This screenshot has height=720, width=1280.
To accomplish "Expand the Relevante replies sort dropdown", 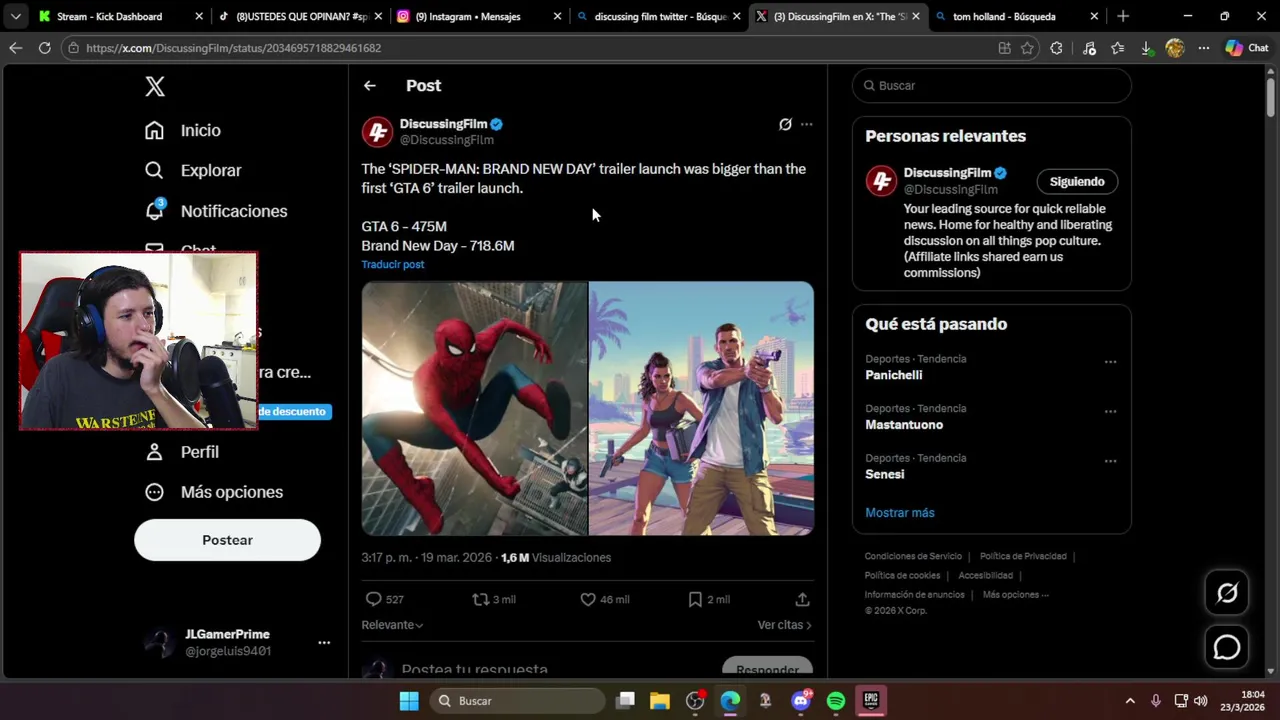I will click(392, 625).
